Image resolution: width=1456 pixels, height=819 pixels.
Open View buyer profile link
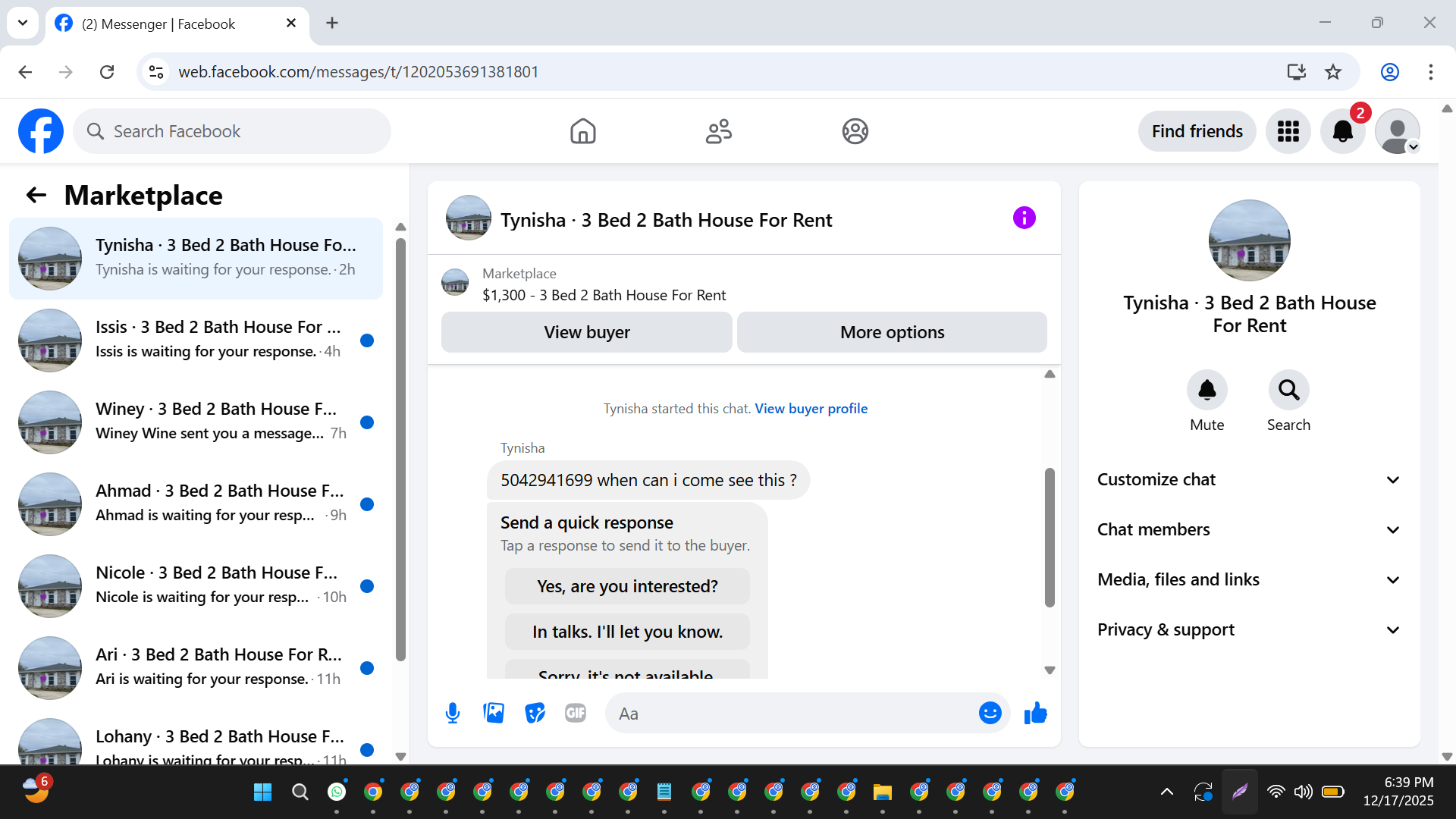point(811,409)
